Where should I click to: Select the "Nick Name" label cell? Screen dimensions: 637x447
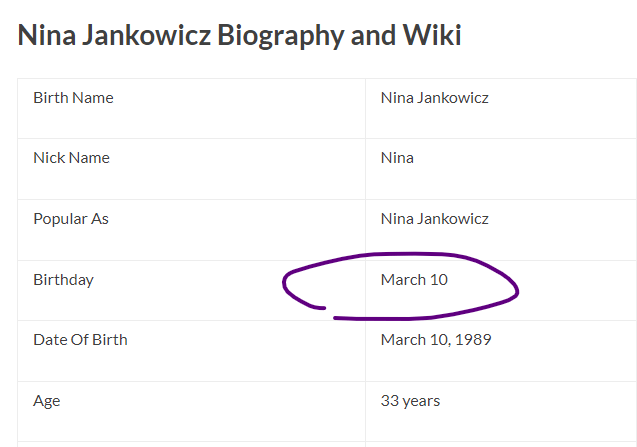tap(71, 158)
